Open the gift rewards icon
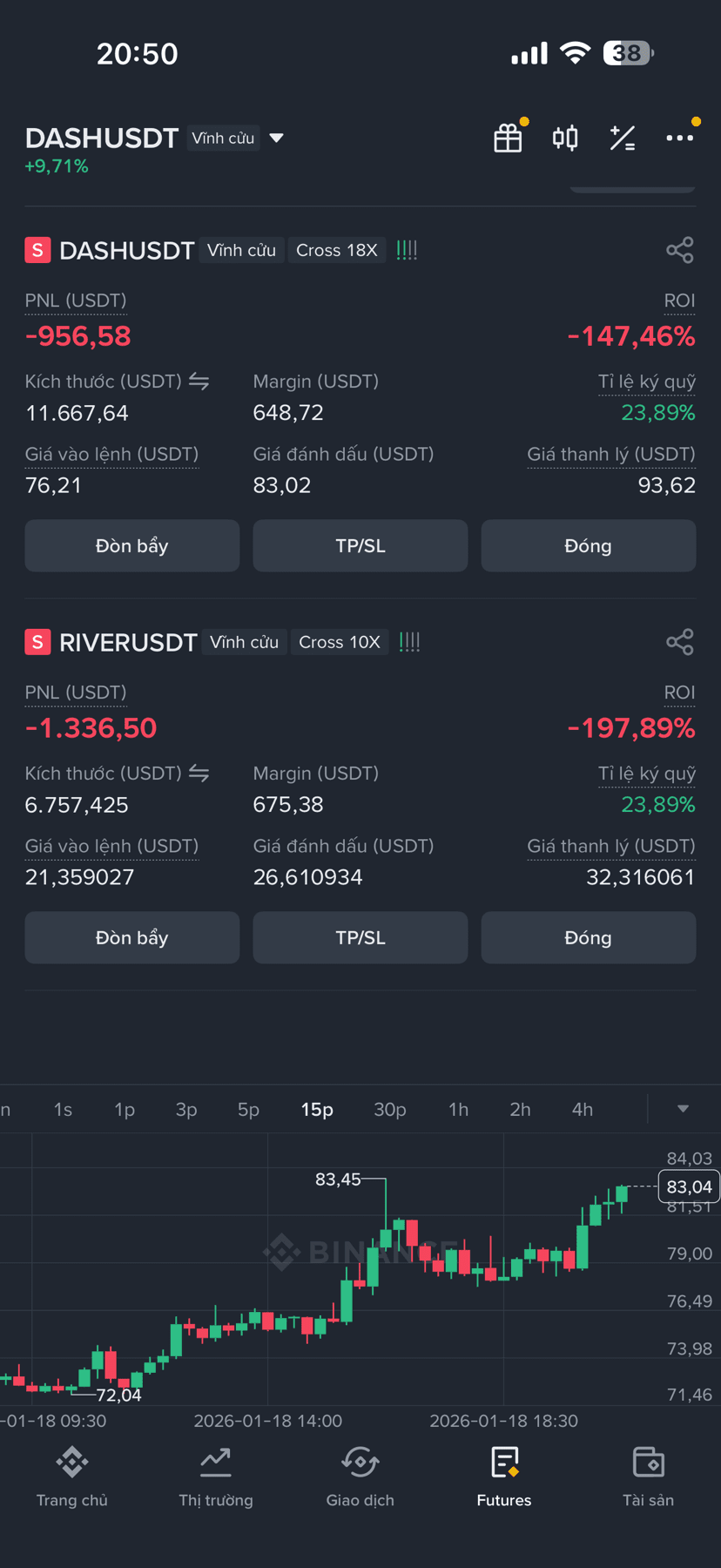721x1568 pixels. pyautogui.click(x=508, y=138)
